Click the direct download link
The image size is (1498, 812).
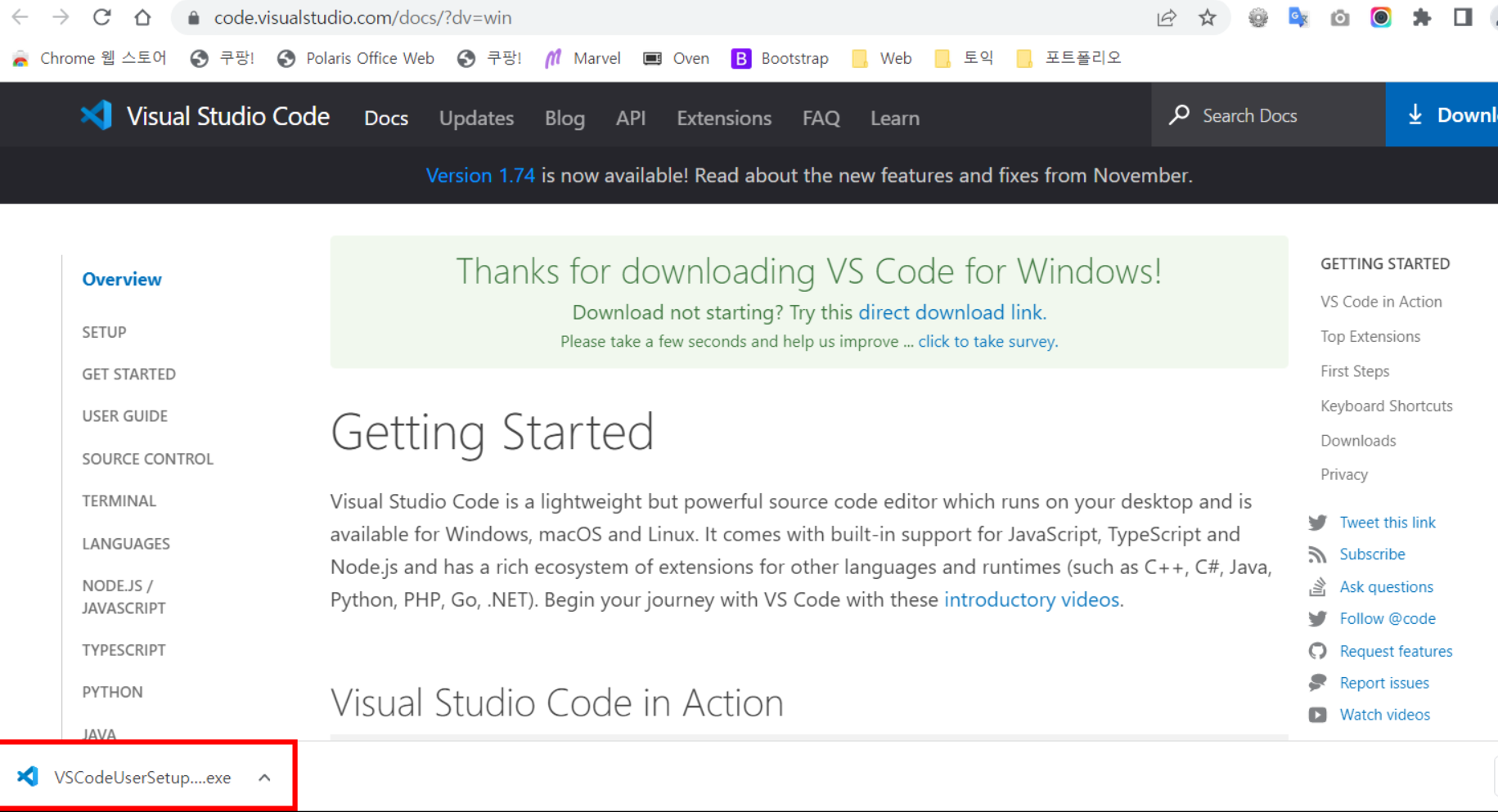tap(952, 312)
